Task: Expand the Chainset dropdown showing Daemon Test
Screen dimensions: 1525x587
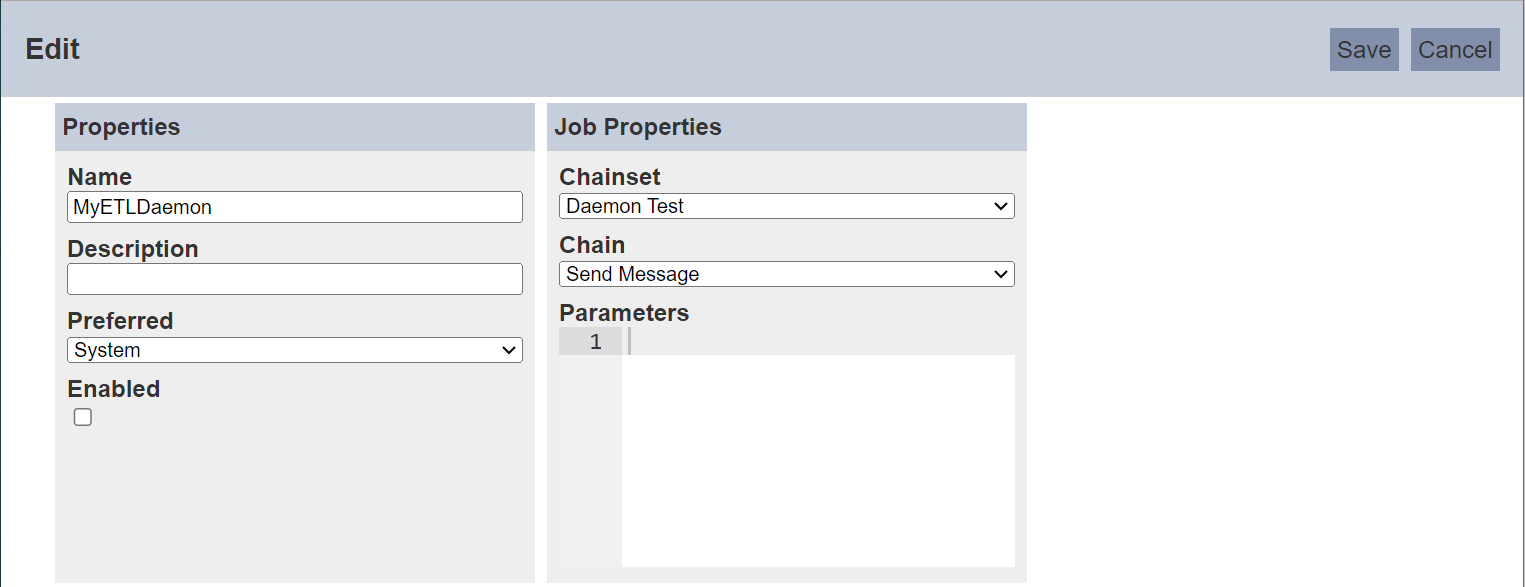Action: (787, 206)
